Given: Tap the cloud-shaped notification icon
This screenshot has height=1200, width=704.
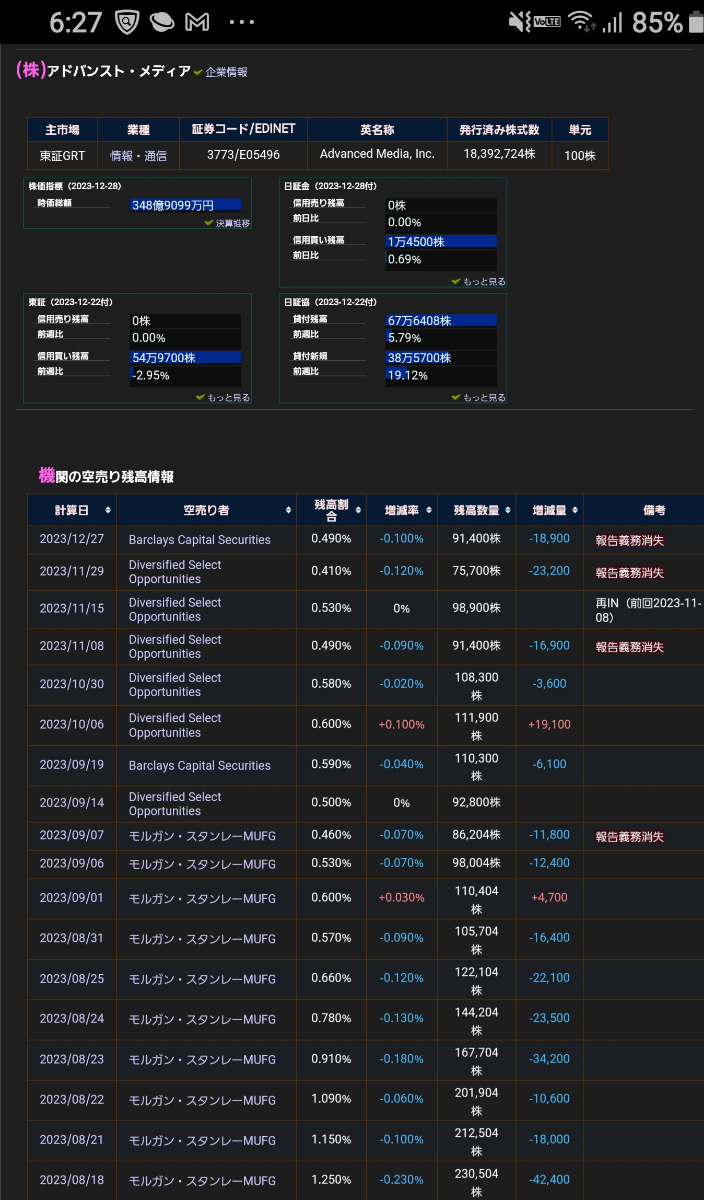Looking at the screenshot, I should pos(161,22).
